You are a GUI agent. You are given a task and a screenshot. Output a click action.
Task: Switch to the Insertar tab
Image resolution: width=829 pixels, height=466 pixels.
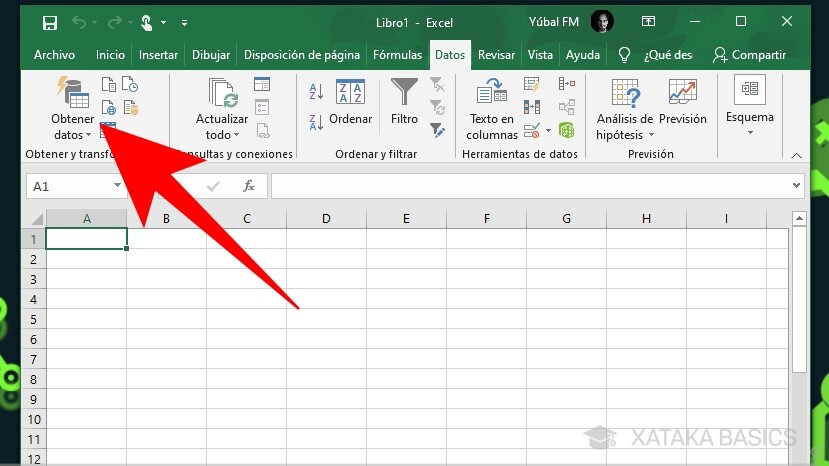coord(158,55)
